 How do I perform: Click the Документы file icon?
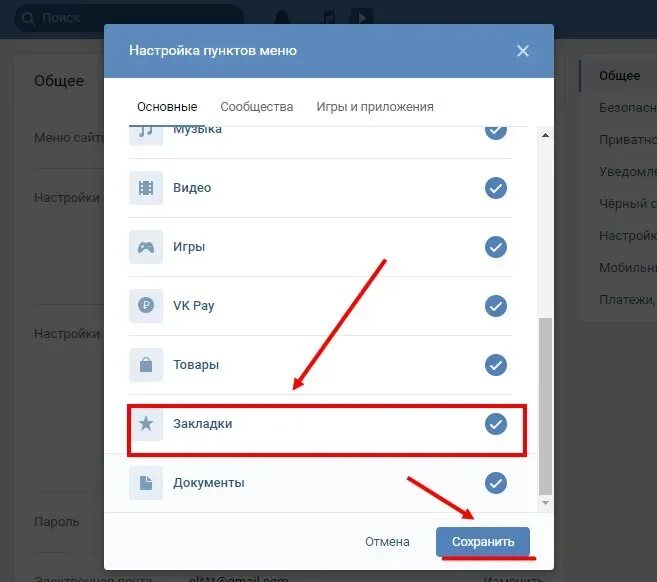pos(146,483)
